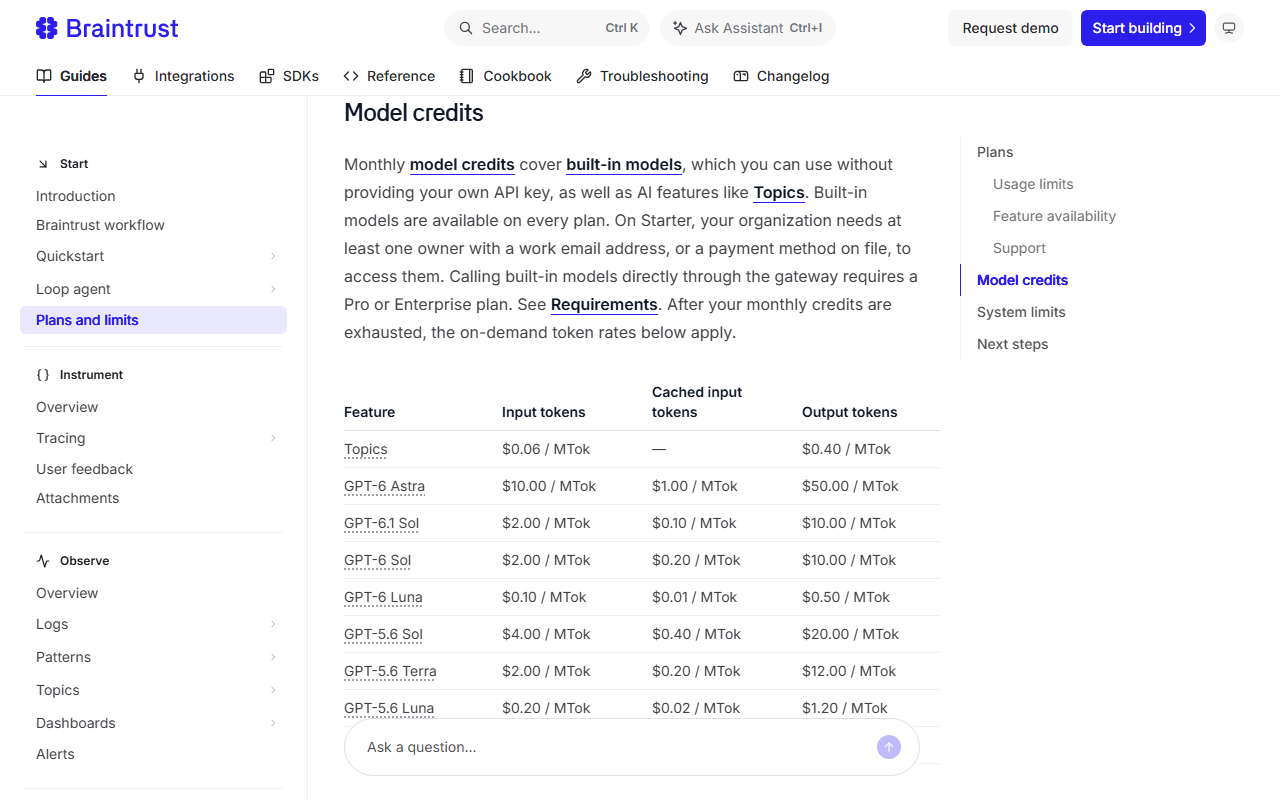Expand the Dashboards sidebar section
The width and height of the screenshot is (1280, 800).
[273, 723]
